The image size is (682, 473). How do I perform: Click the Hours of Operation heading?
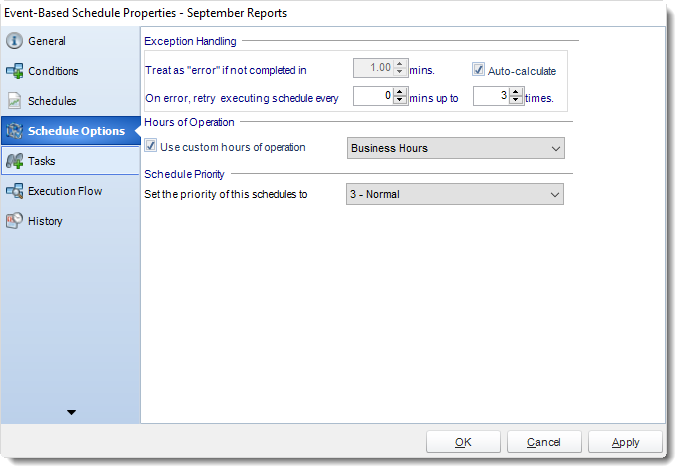[189, 122]
